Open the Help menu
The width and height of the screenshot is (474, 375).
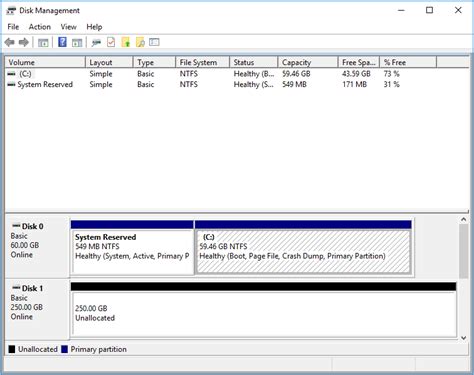coord(94,27)
